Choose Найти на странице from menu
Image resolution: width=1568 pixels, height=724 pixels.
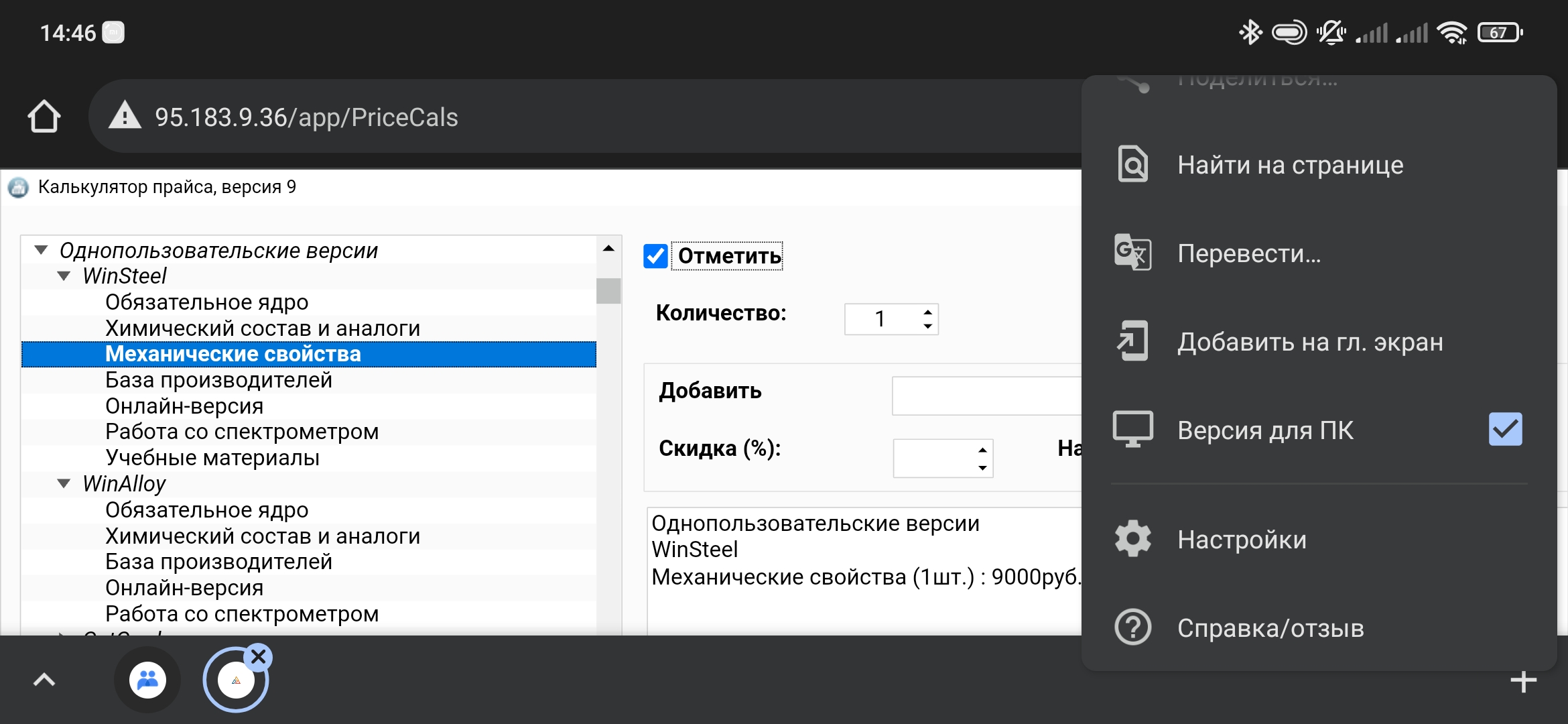[1290, 165]
